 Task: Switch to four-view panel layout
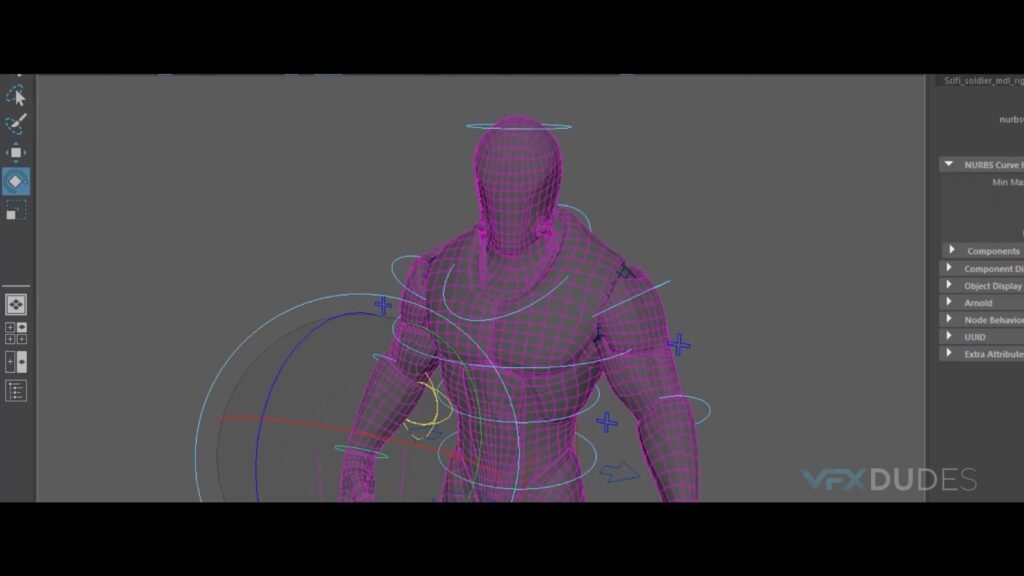coord(16,333)
